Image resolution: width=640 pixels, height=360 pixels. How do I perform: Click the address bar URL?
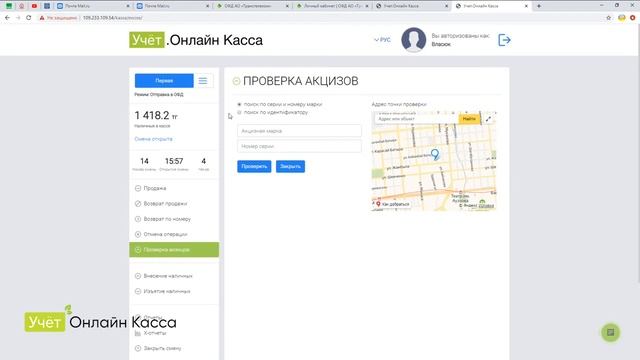(x=113, y=18)
